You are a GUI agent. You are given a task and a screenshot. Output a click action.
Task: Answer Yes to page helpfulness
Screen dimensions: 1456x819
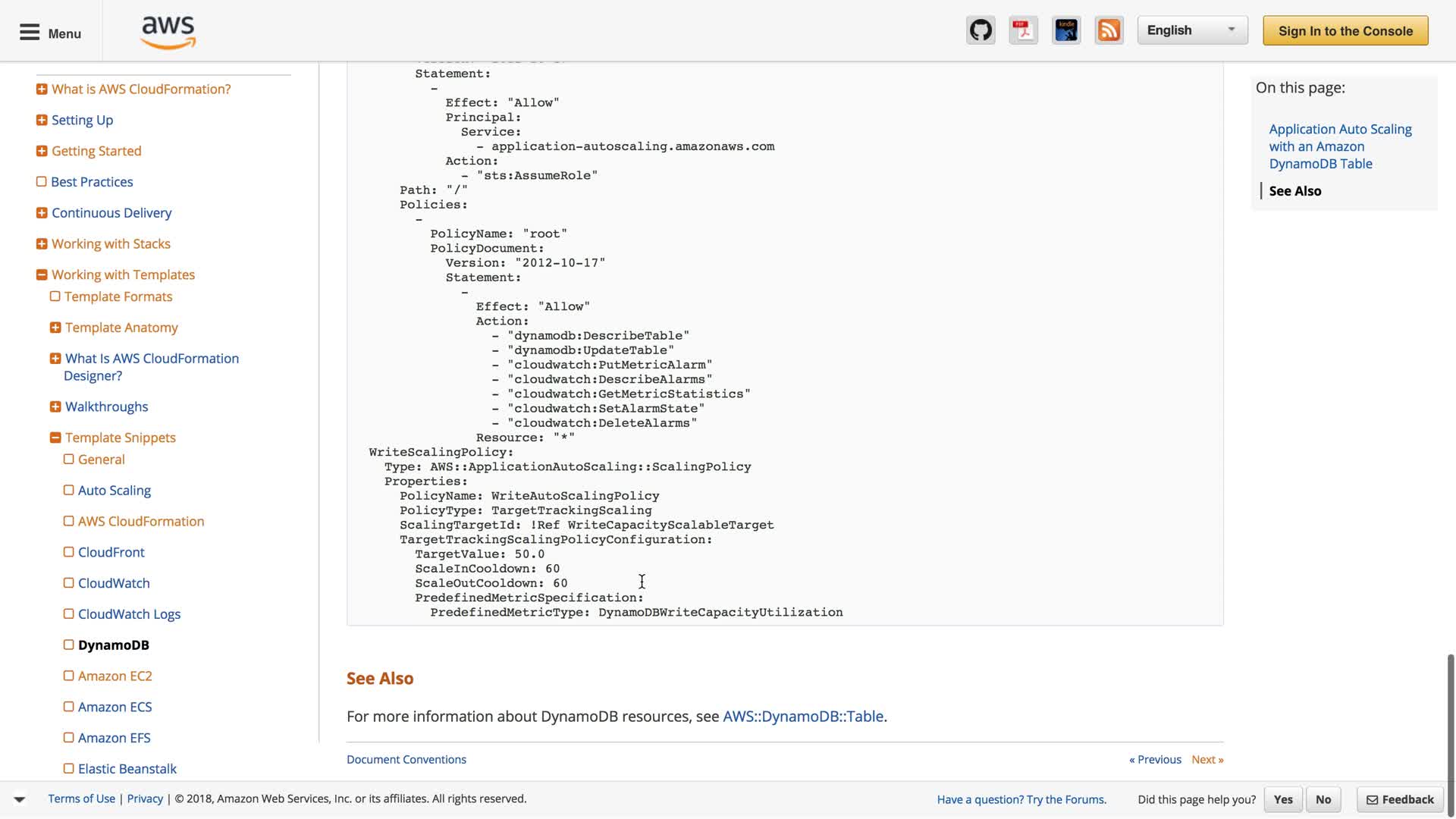click(x=1282, y=799)
